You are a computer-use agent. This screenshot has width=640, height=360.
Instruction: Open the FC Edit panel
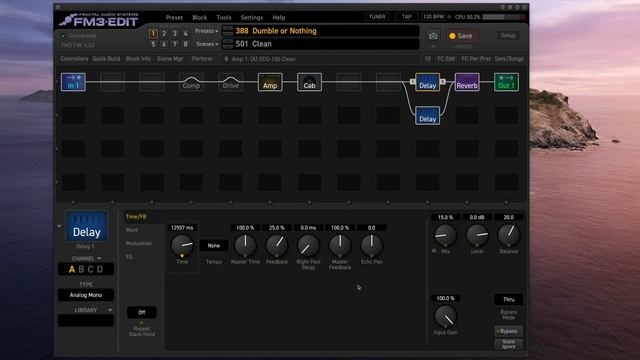pos(446,59)
